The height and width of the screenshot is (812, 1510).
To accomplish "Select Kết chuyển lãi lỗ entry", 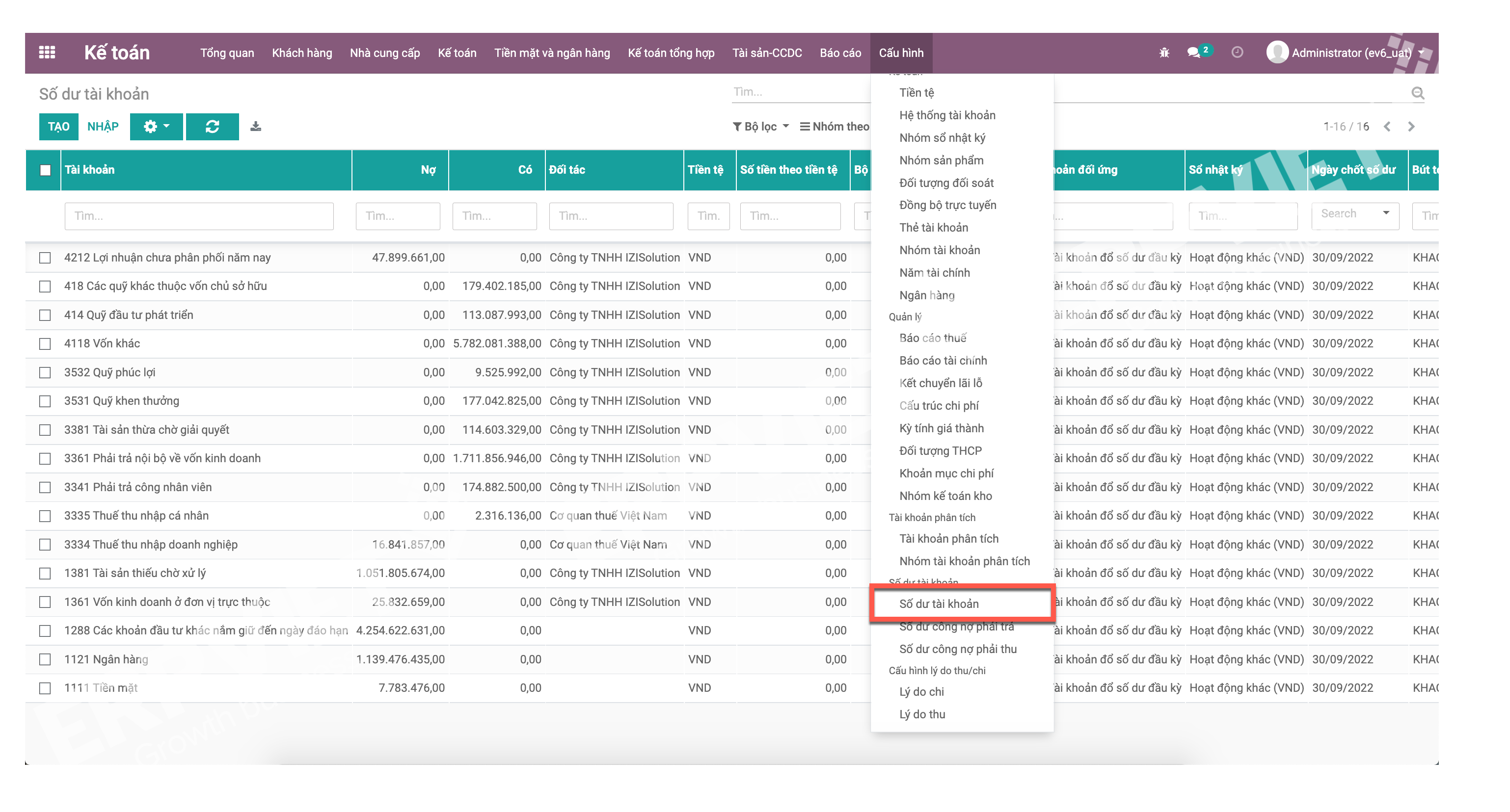I will pos(940,383).
